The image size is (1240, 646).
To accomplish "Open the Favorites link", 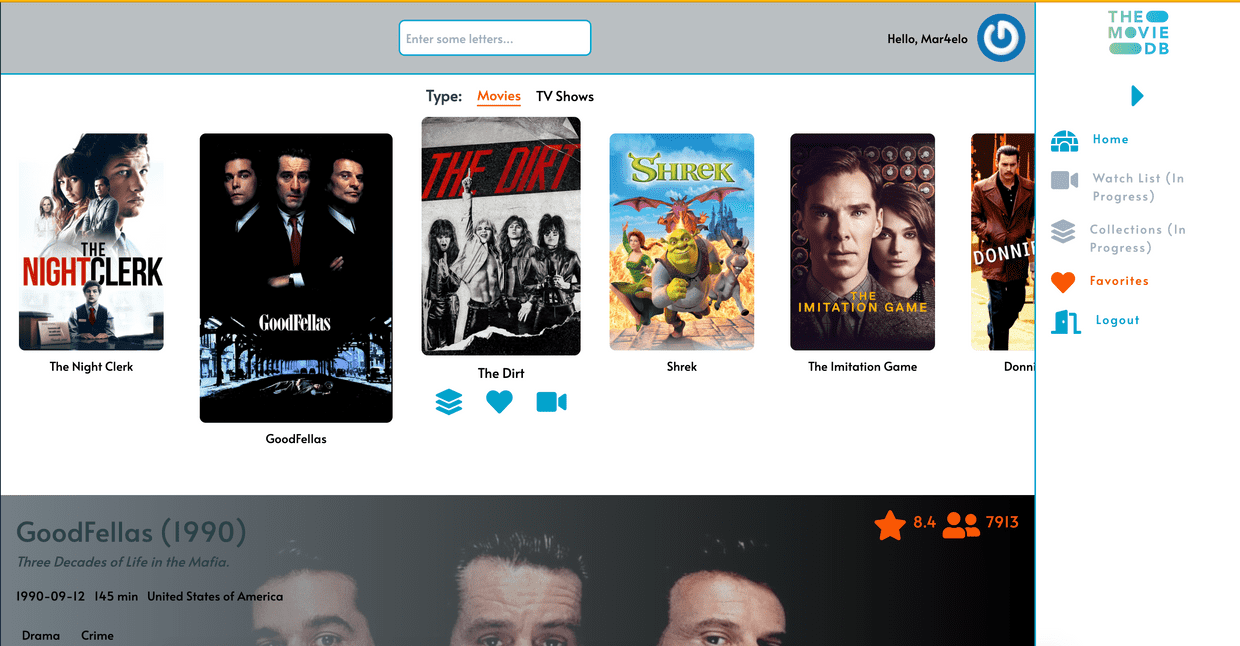I will (1119, 282).
